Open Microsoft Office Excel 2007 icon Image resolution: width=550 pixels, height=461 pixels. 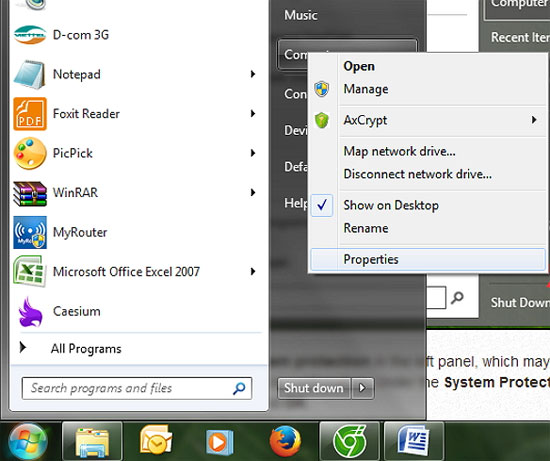click(30, 272)
